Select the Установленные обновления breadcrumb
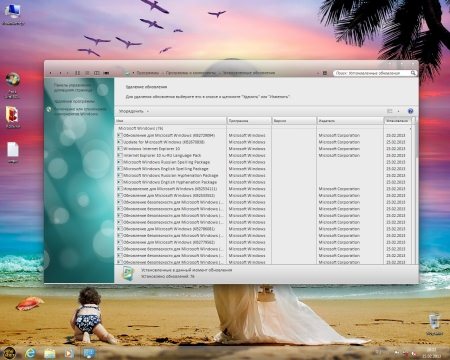 [x=249, y=73]
